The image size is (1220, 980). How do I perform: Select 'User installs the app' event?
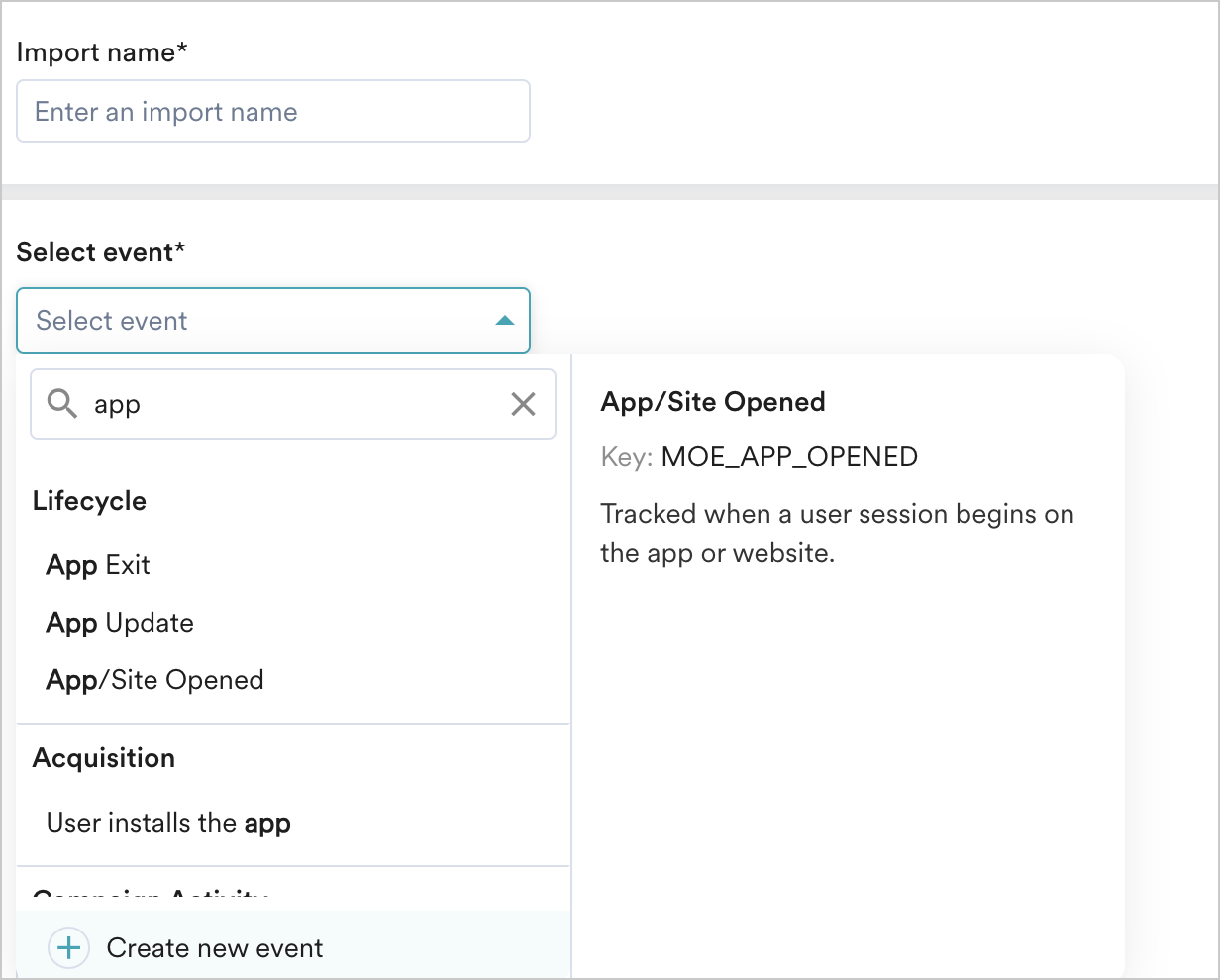click(x=168, y=823)
